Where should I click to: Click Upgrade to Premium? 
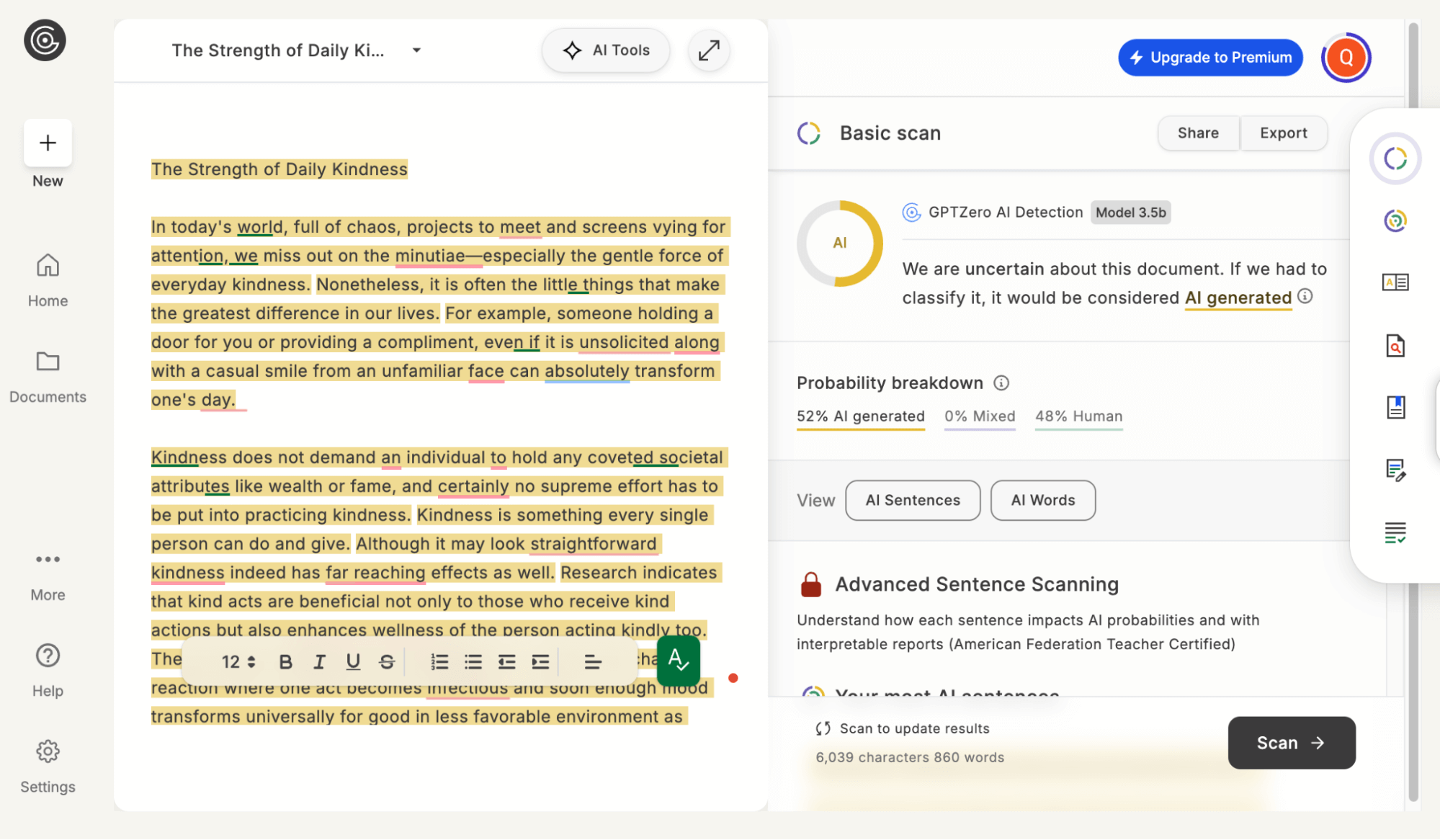1210,58
